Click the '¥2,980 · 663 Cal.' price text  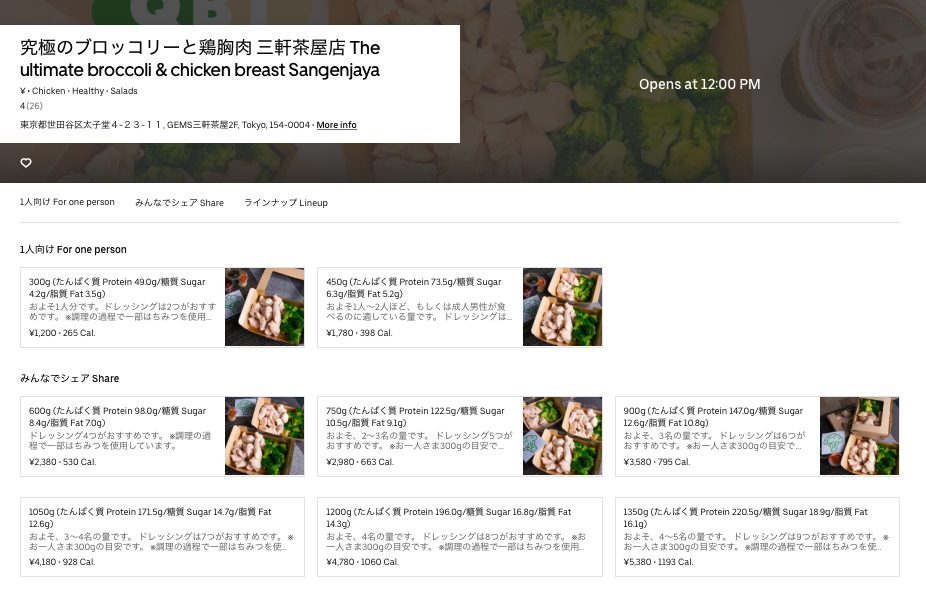pyautogui.click(x=360, y=462)
